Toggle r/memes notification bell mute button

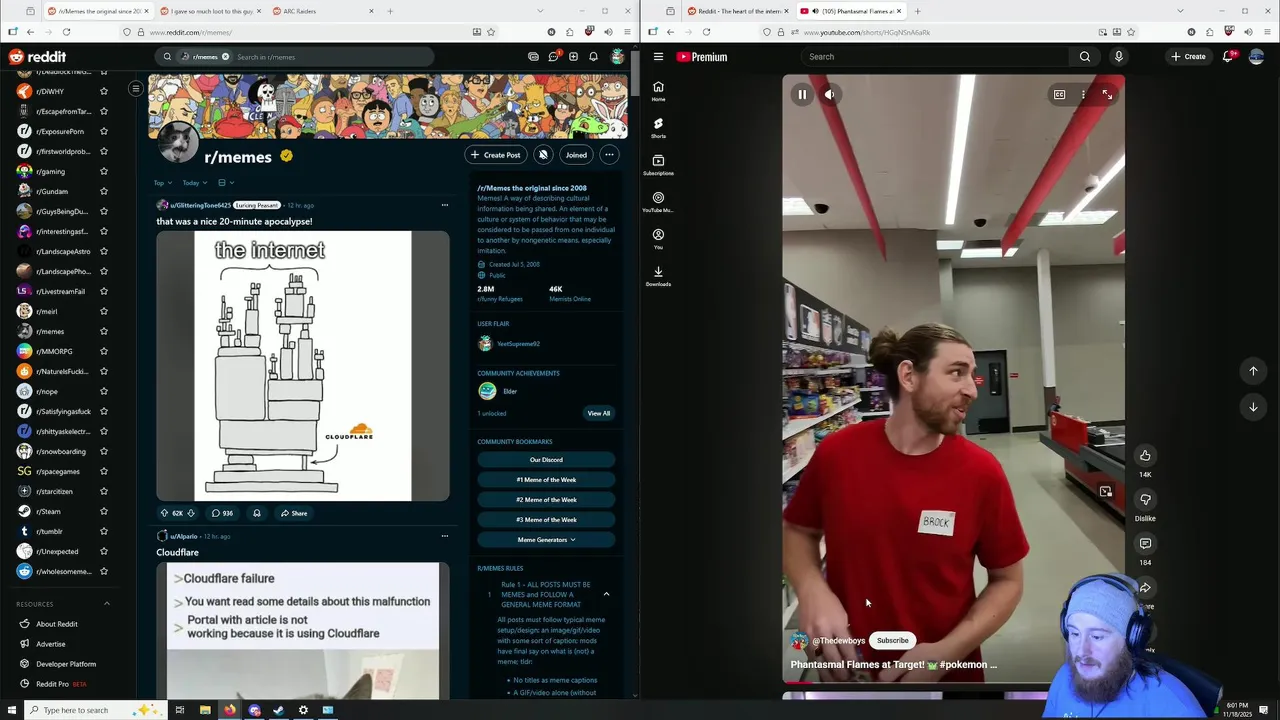point(543,155)
